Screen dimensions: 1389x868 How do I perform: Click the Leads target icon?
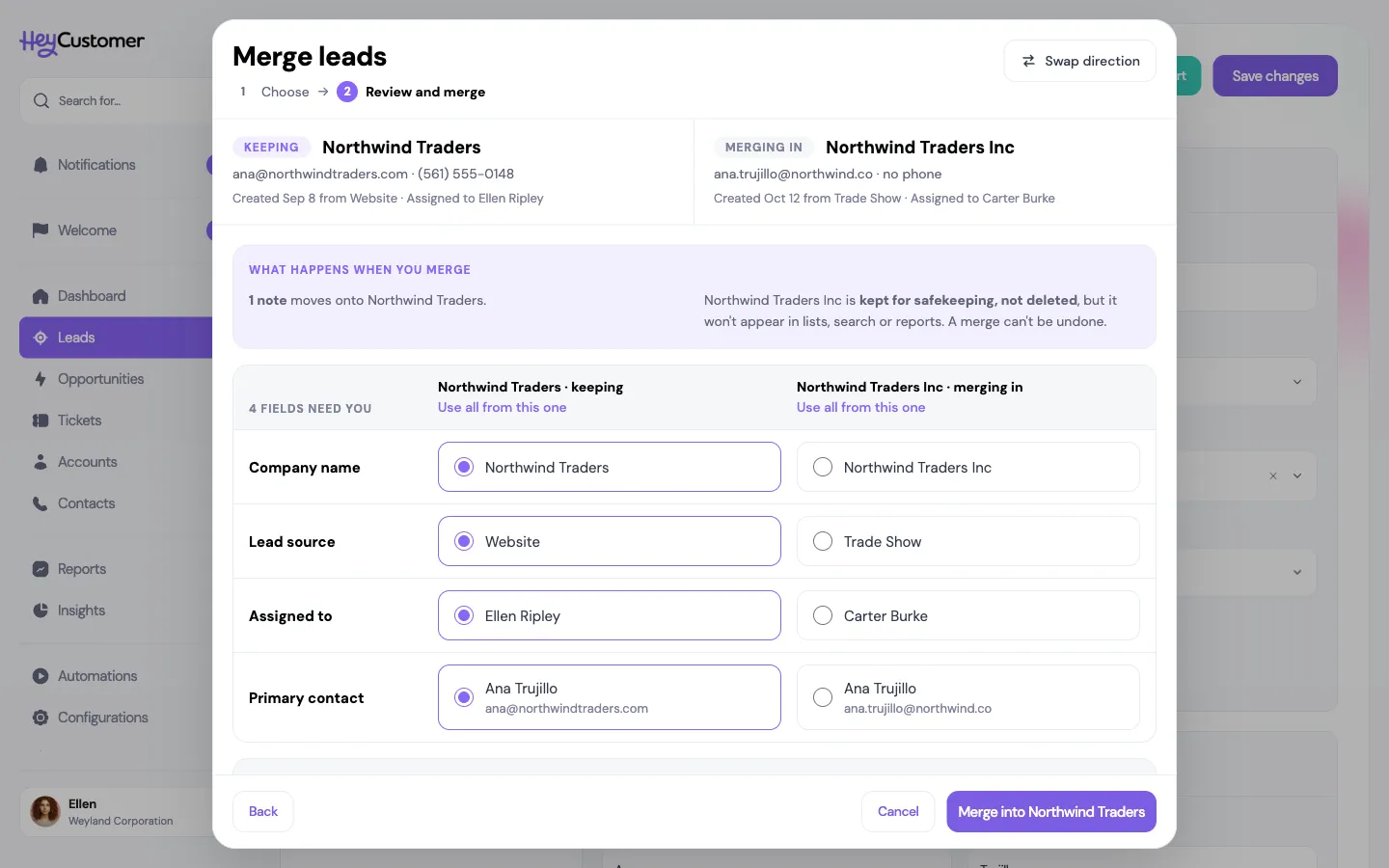pos(41,338)
